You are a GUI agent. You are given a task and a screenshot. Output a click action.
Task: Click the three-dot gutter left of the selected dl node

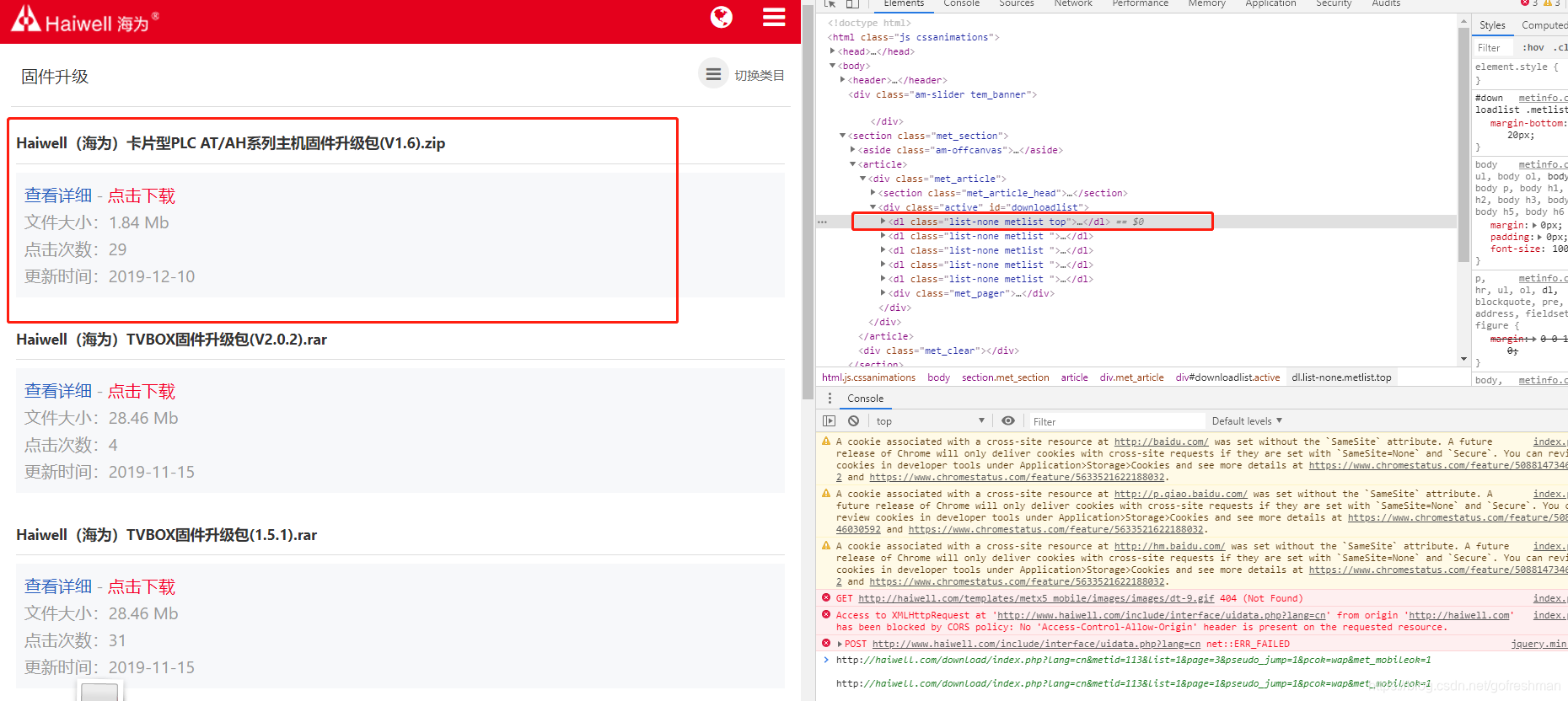(x=822, y=222)
